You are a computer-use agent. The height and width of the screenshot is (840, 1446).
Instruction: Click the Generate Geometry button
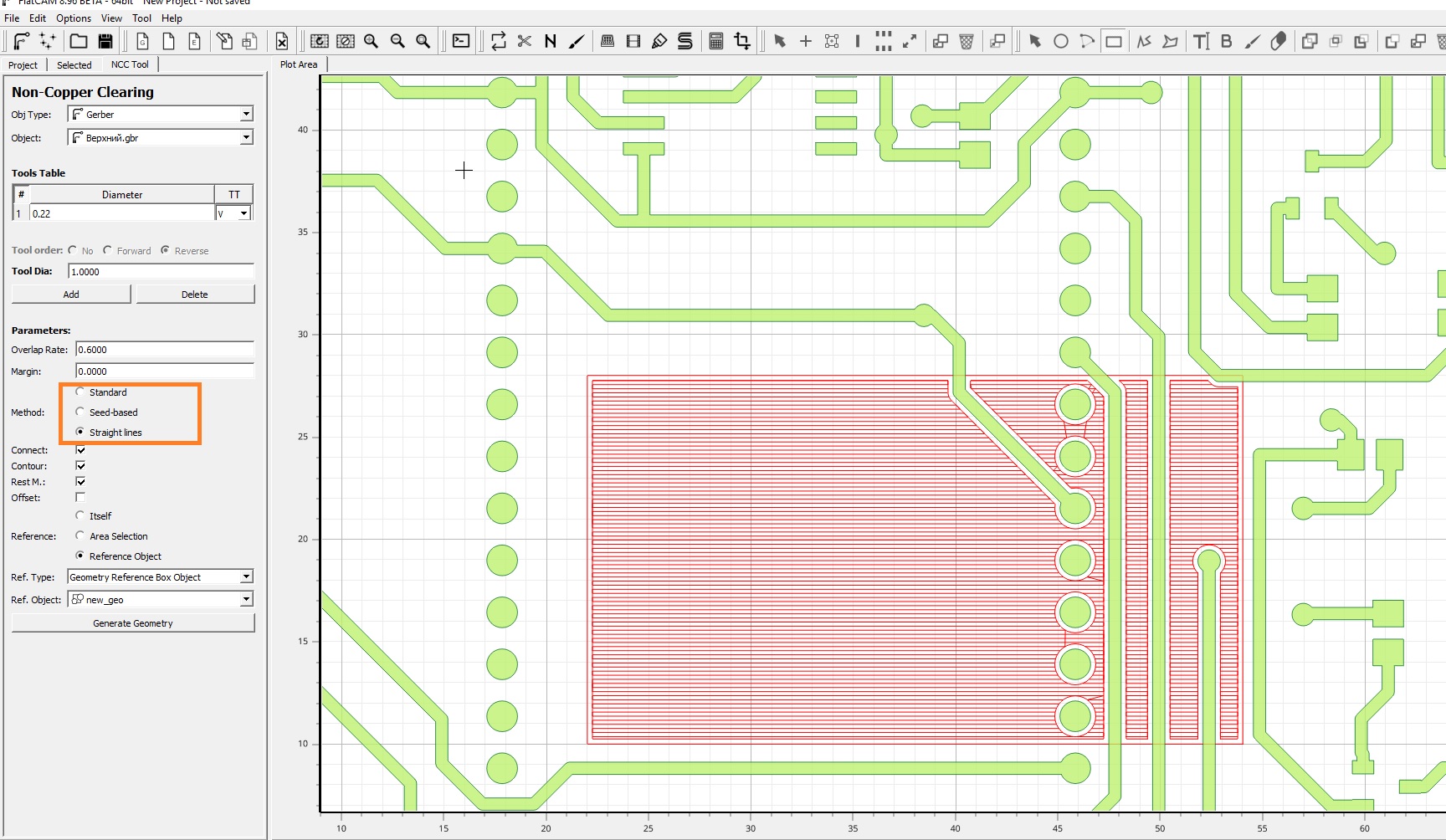133,623
